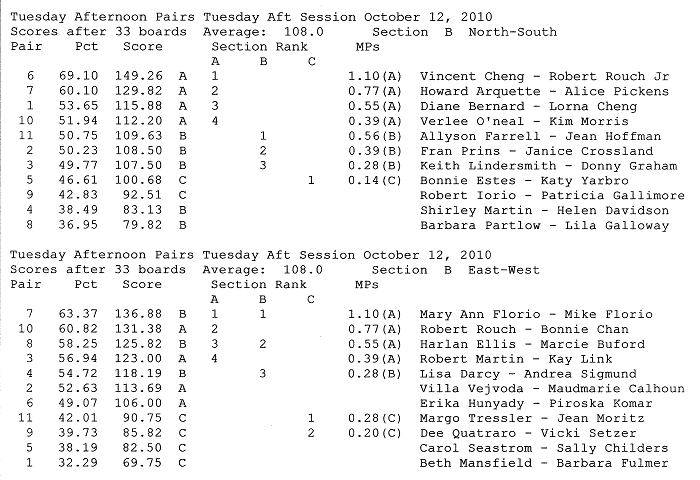700x480 pixels.
Task: Click the 1.10(A) masterpoints in North-South
Action: click(x=375, y=76)
